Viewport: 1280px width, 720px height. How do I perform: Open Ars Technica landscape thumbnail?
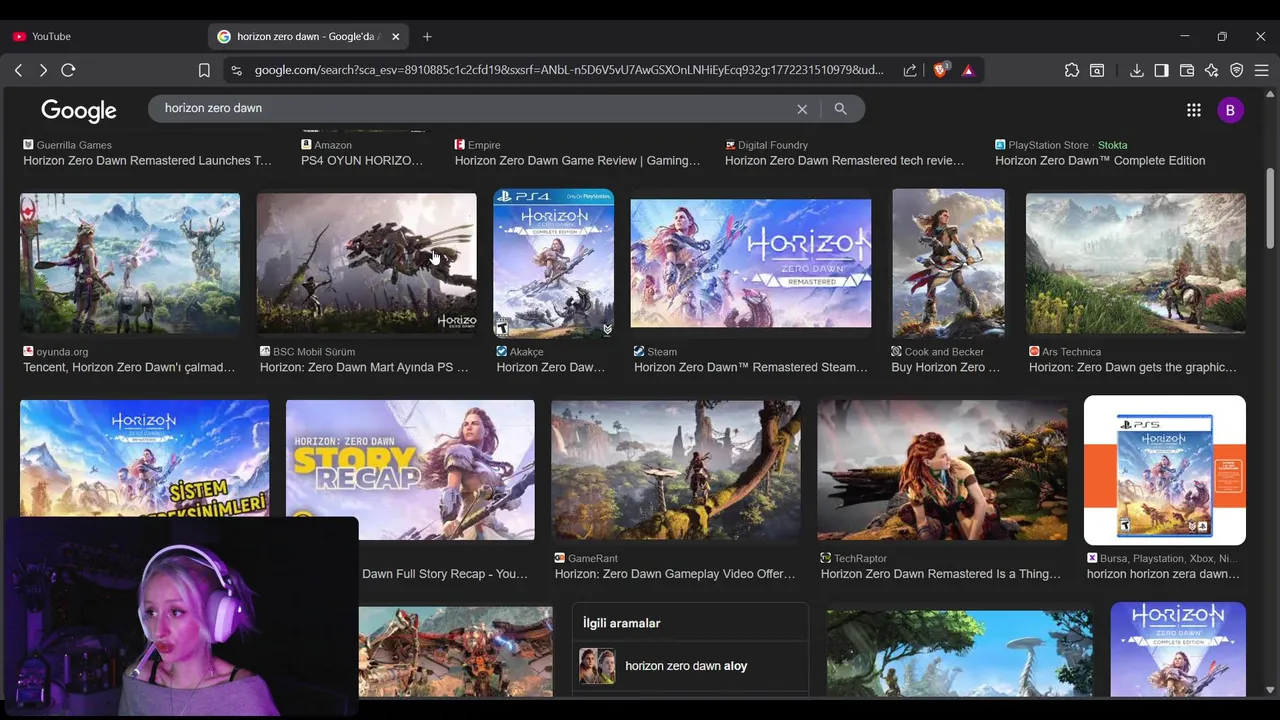coord(1136,263)
